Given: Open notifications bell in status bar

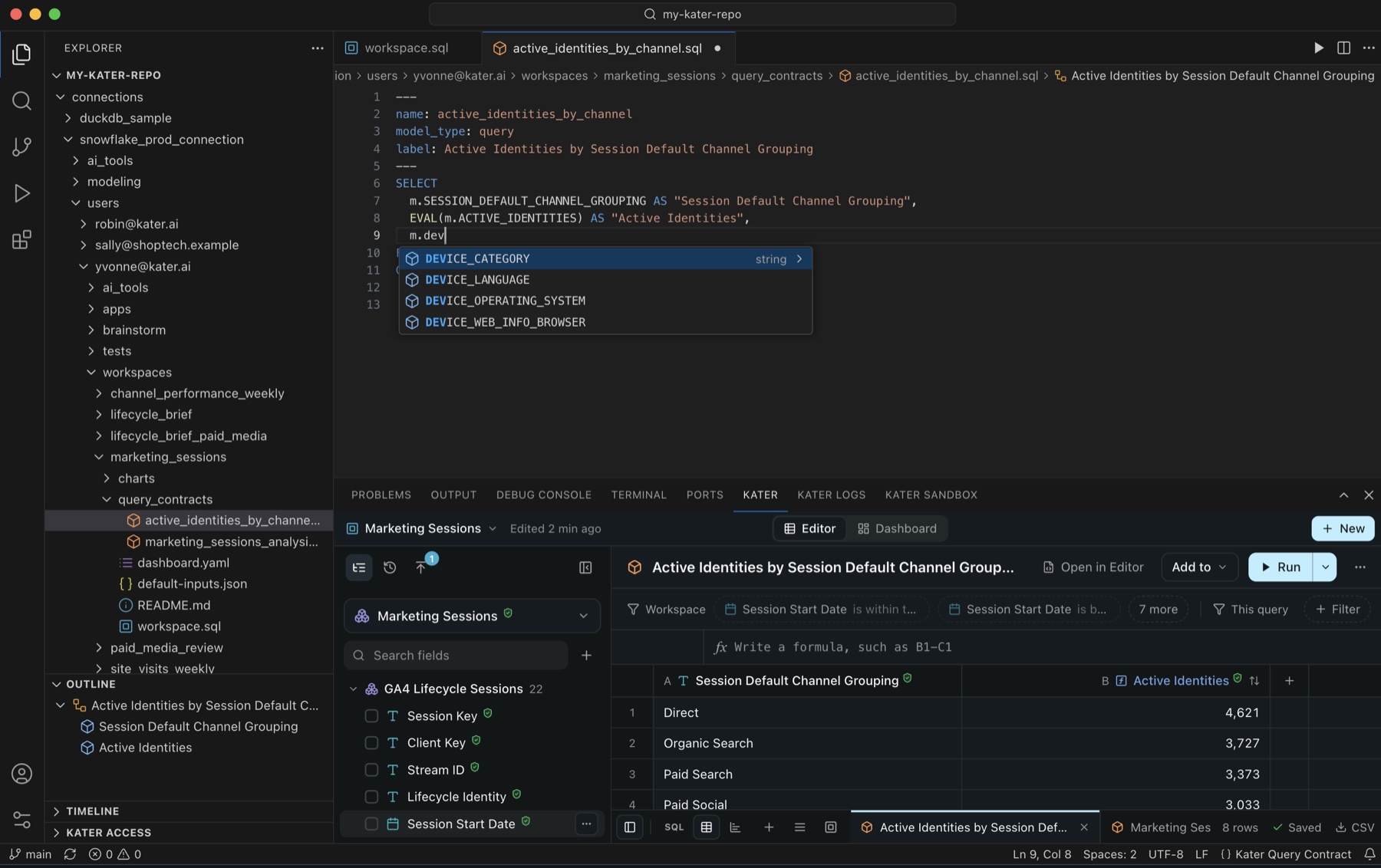Looking at the screenshot, I should [1369, 854].
